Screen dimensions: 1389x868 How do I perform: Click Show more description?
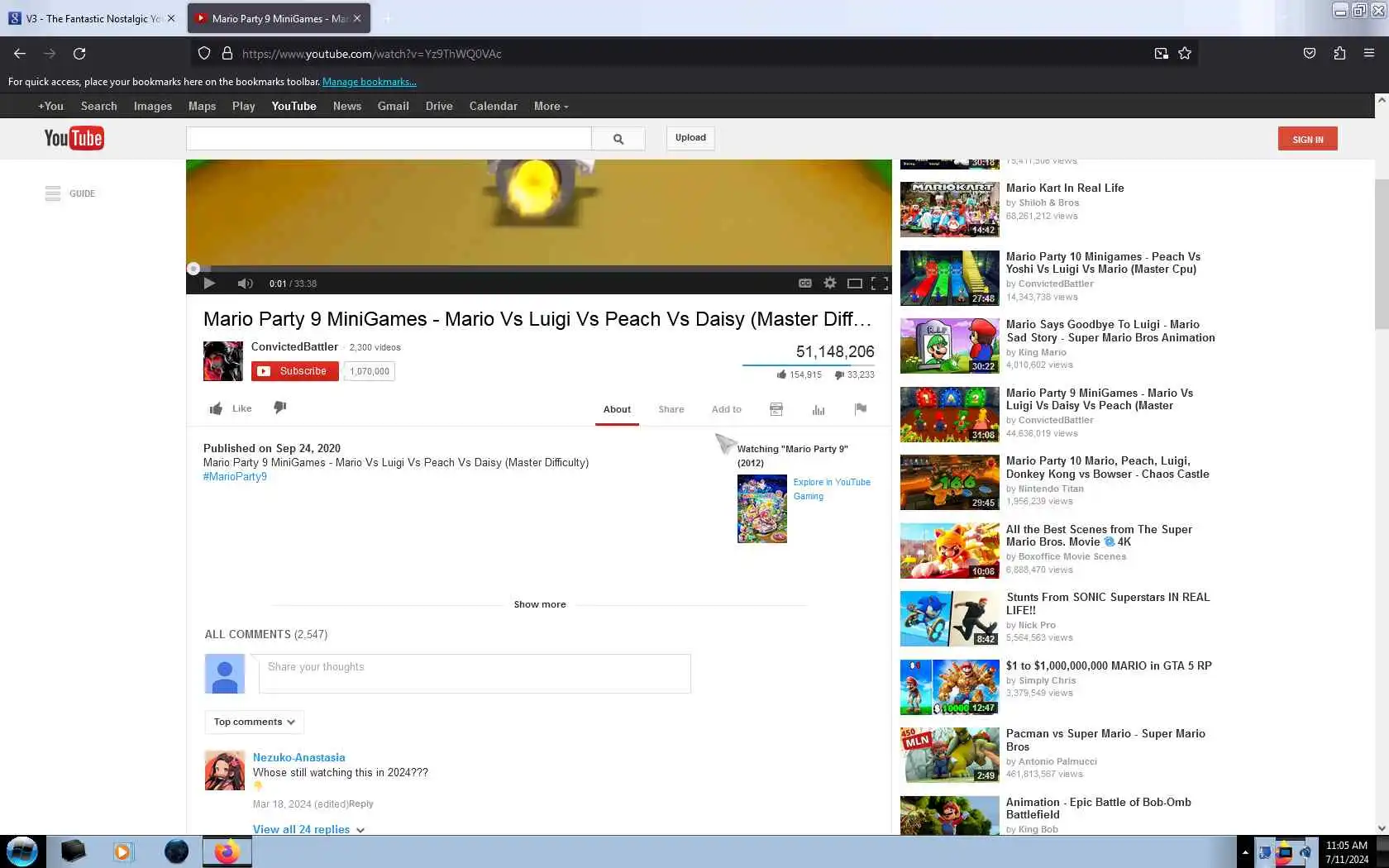pos(540,604)
